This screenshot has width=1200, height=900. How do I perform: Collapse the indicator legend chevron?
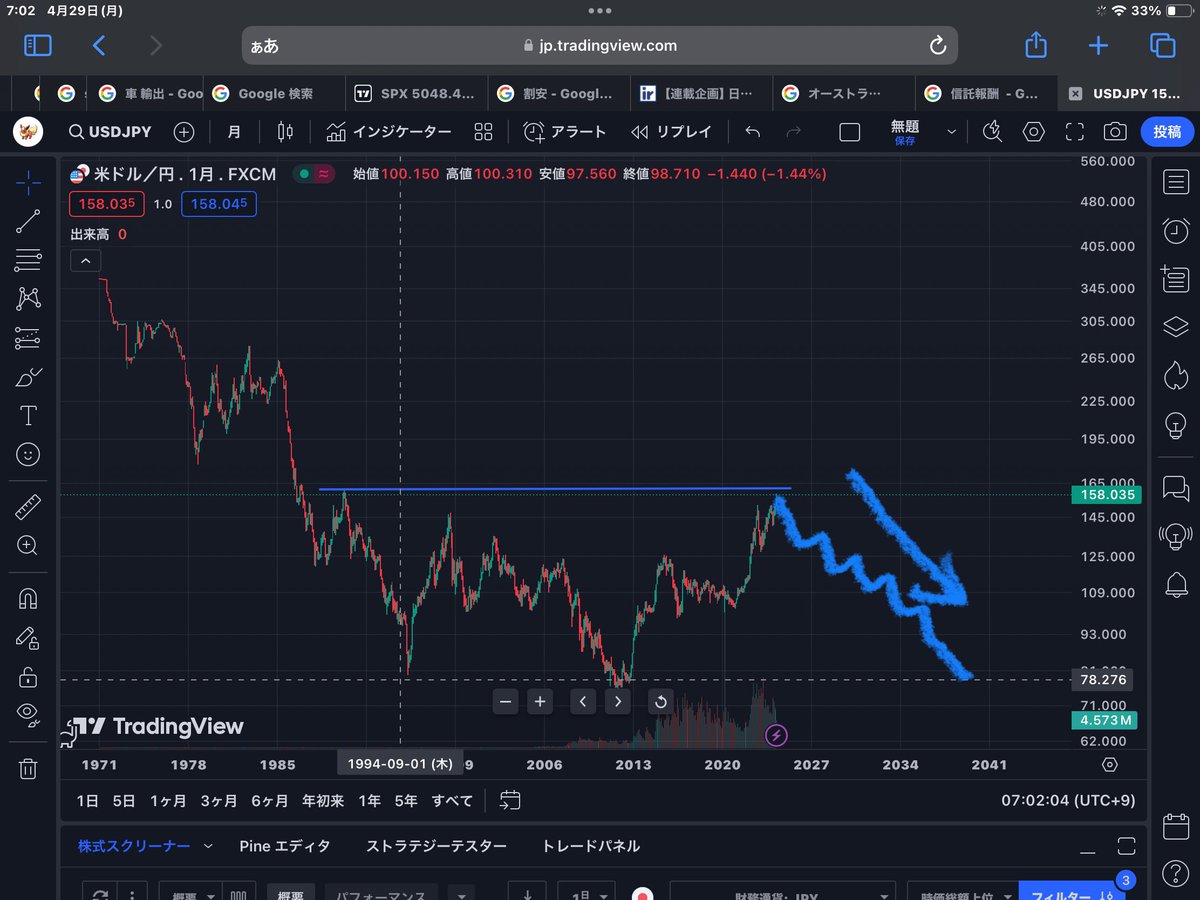pyautogui.click(x=85, y=261)
